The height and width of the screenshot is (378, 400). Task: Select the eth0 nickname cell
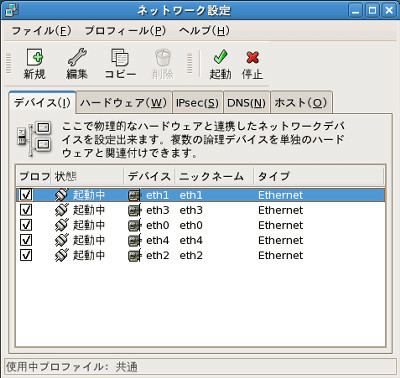(x=191, y=225)
